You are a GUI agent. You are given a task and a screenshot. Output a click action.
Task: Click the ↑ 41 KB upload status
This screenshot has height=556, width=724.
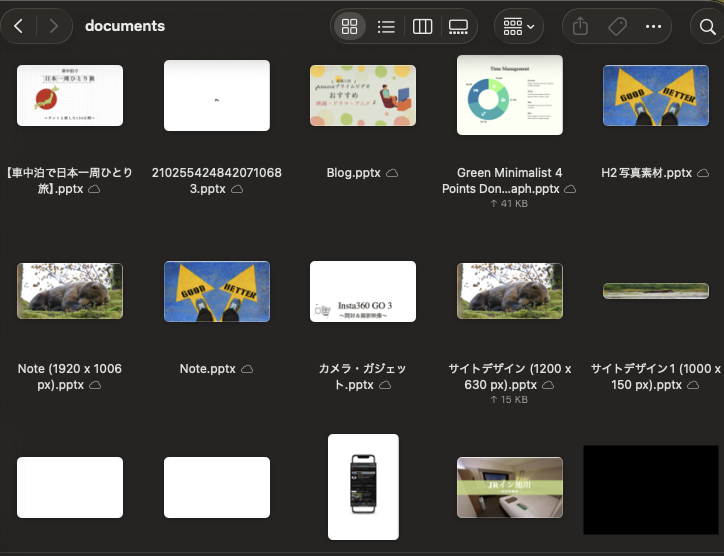pos(509,204)
